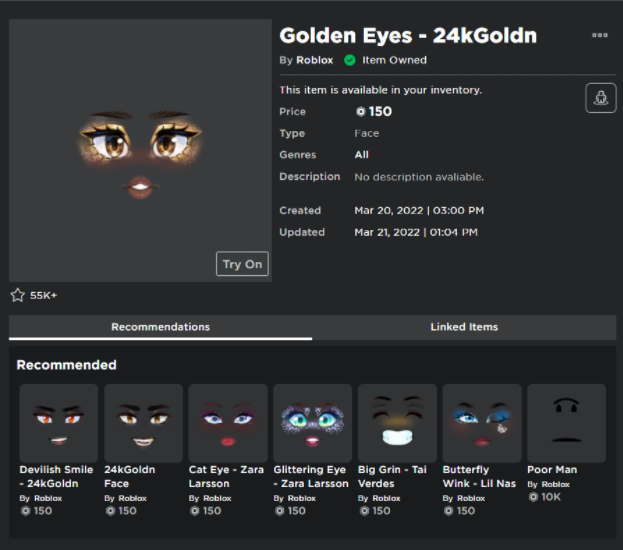Open the 24kGoldn Face thumbnail
623x550 pixels.
(x=143, y=422)
